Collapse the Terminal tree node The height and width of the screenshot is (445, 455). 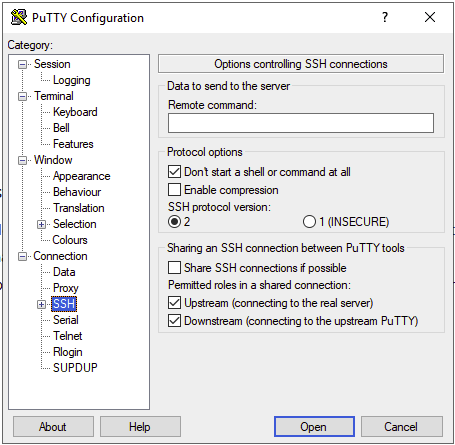(x=22, y=96)
